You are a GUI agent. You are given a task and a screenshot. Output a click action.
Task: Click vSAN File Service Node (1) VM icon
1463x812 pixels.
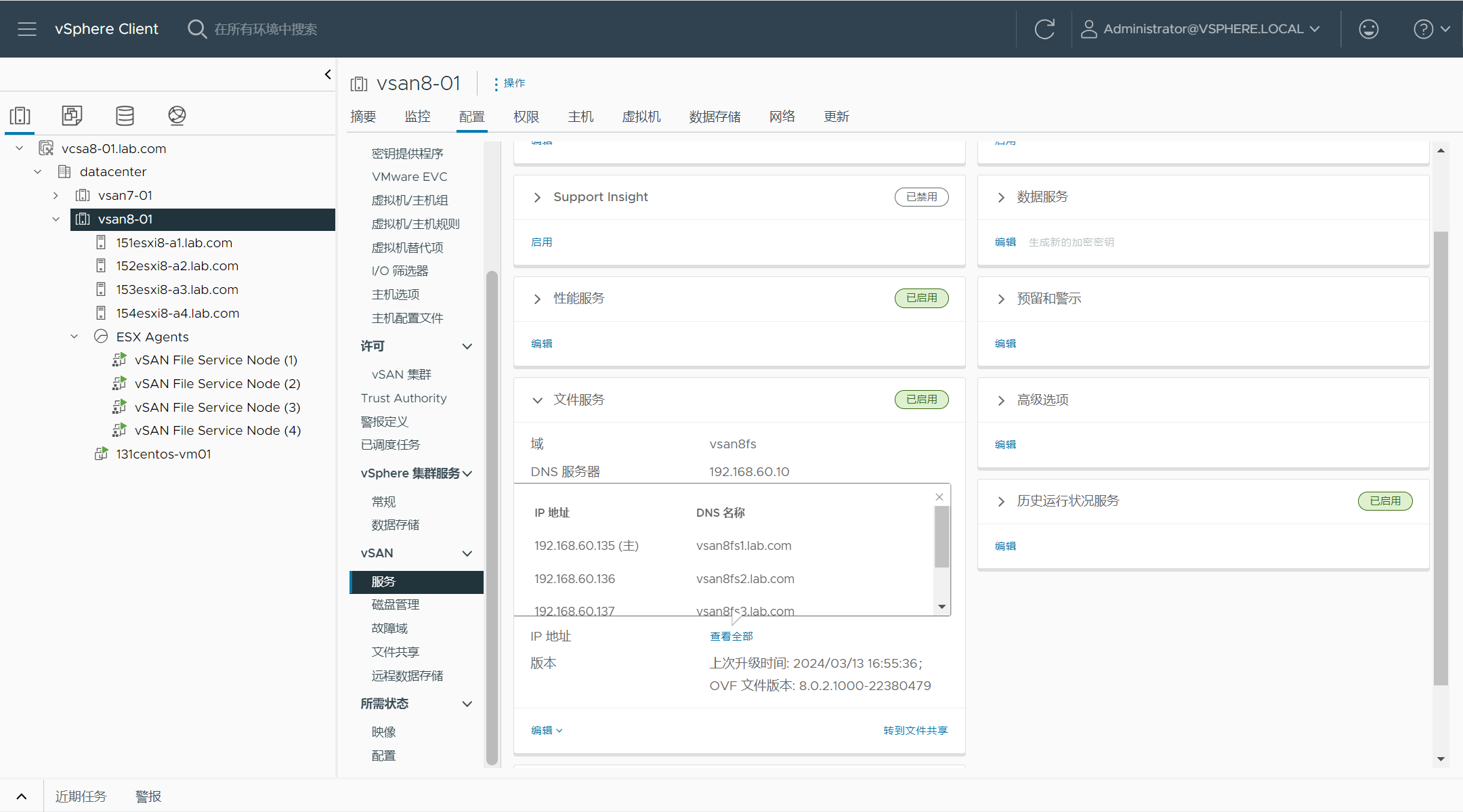point(119,360)
